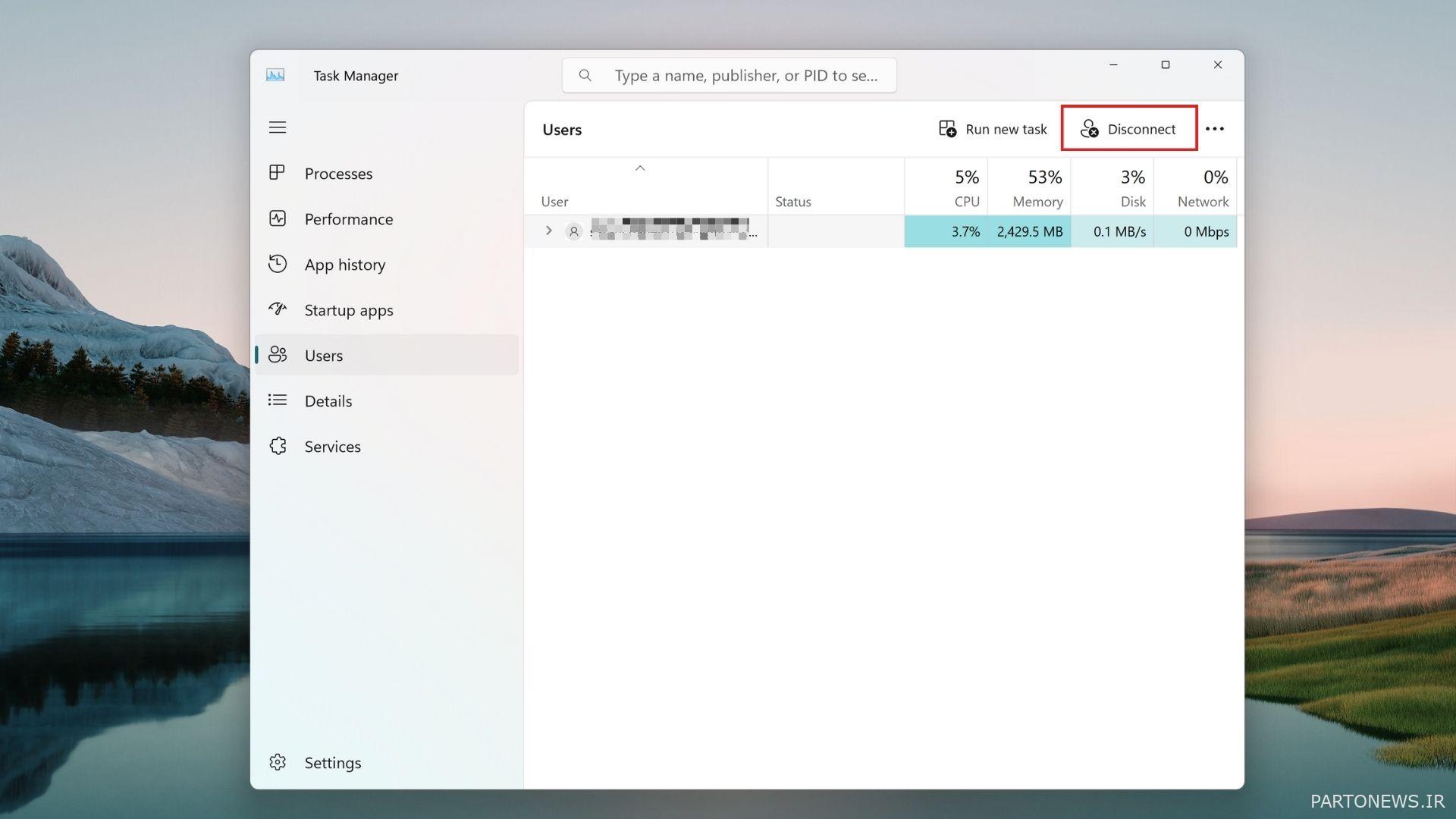Click Run new task
The width and height of the screenshot is (1456, 819).
(993, 129)
